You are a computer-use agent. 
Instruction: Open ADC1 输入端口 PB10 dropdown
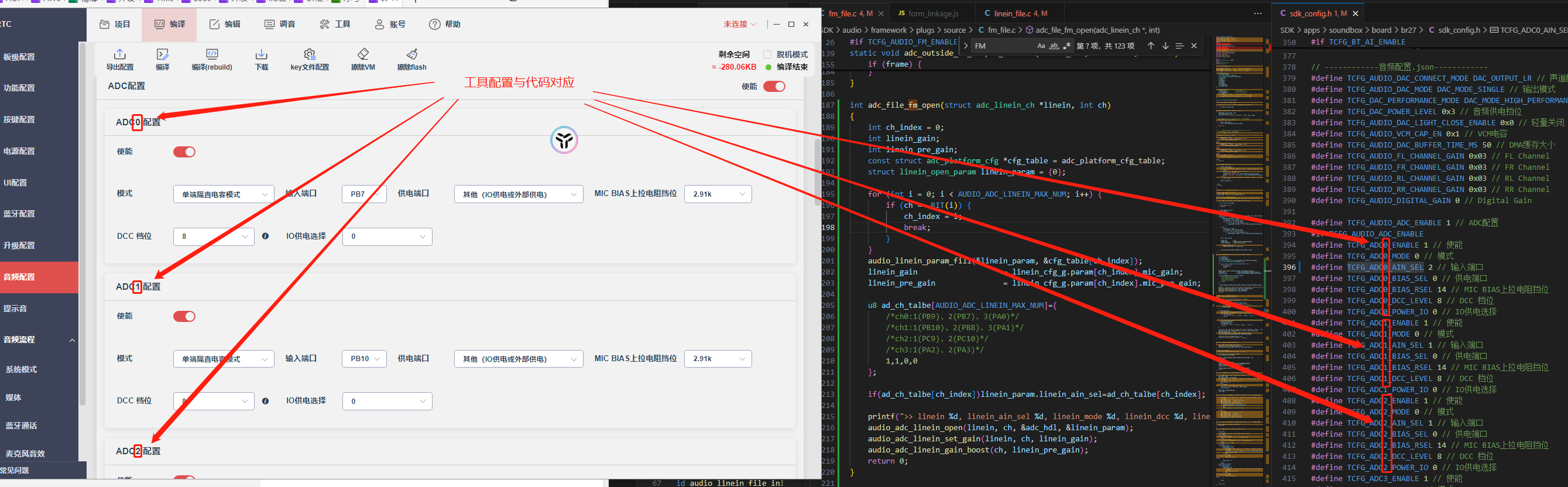[364, 359]
